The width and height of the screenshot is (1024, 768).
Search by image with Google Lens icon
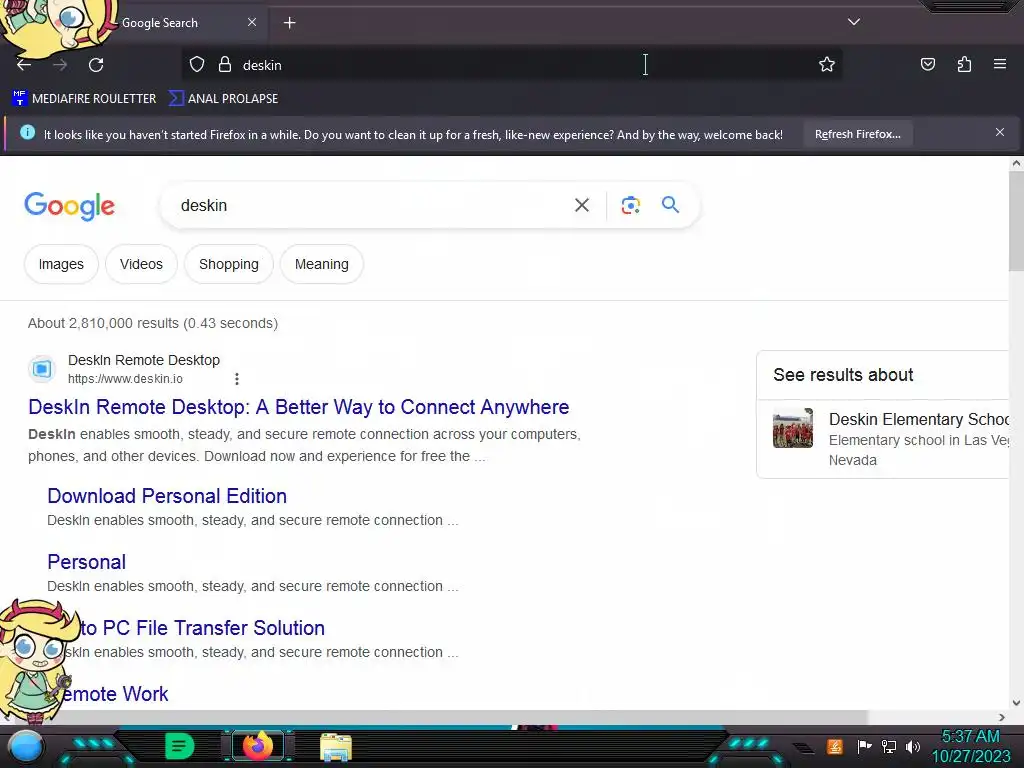(x=630, y=205)
